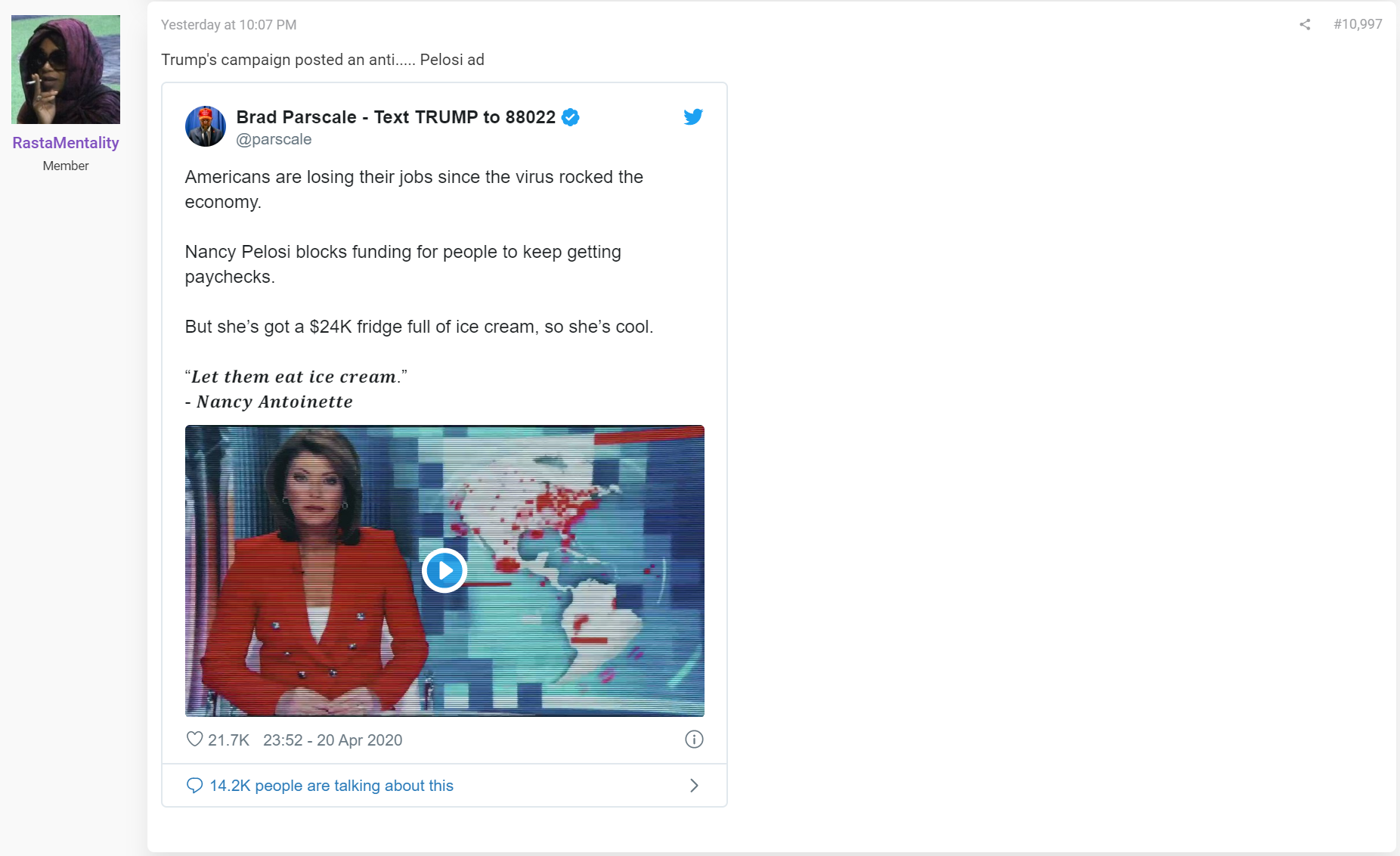Click the share icon beside post #10,997
The width and height of the screenshot is (1400, 856).
(1305, 24)
